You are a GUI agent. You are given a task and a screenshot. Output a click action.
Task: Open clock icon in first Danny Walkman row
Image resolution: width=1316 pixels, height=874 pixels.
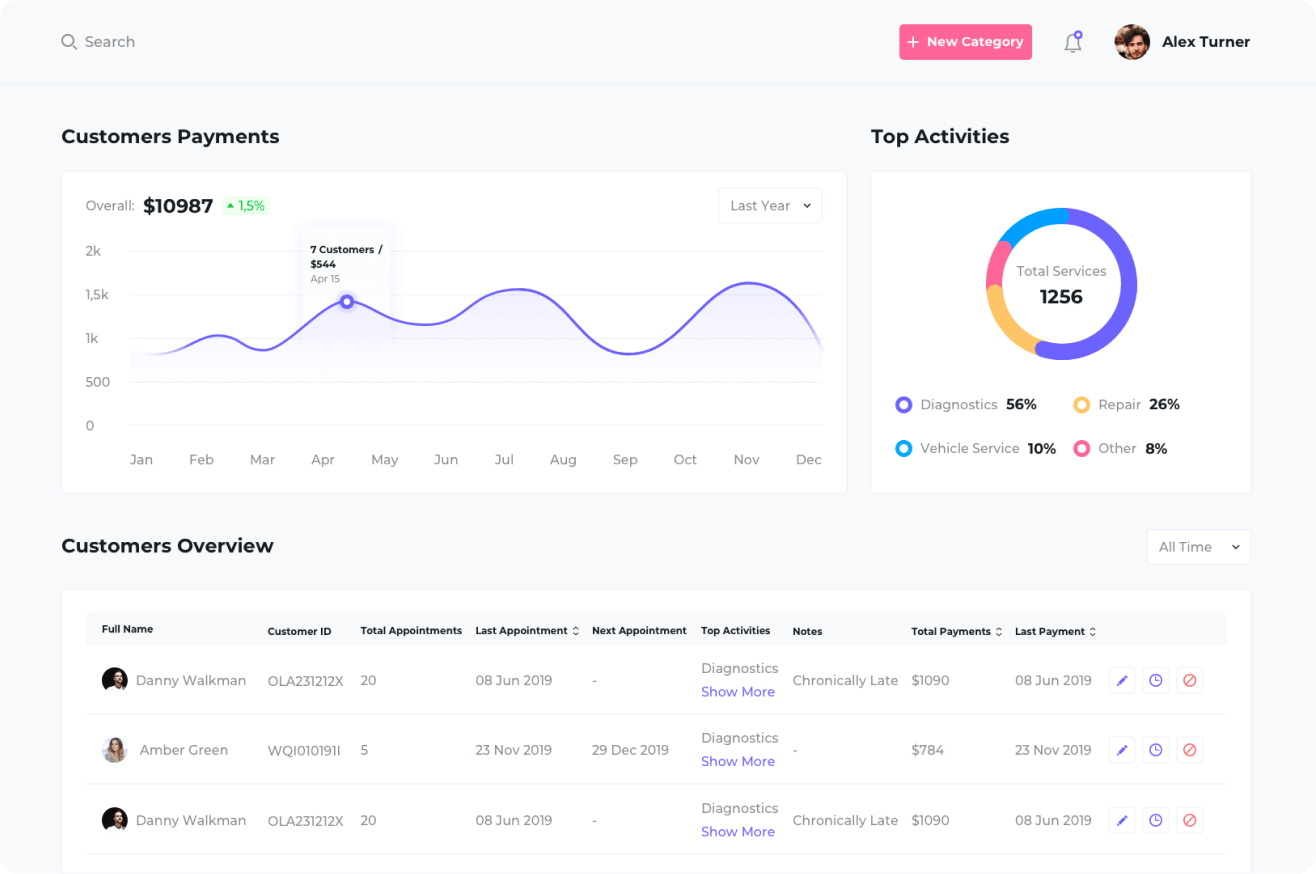1156,680
